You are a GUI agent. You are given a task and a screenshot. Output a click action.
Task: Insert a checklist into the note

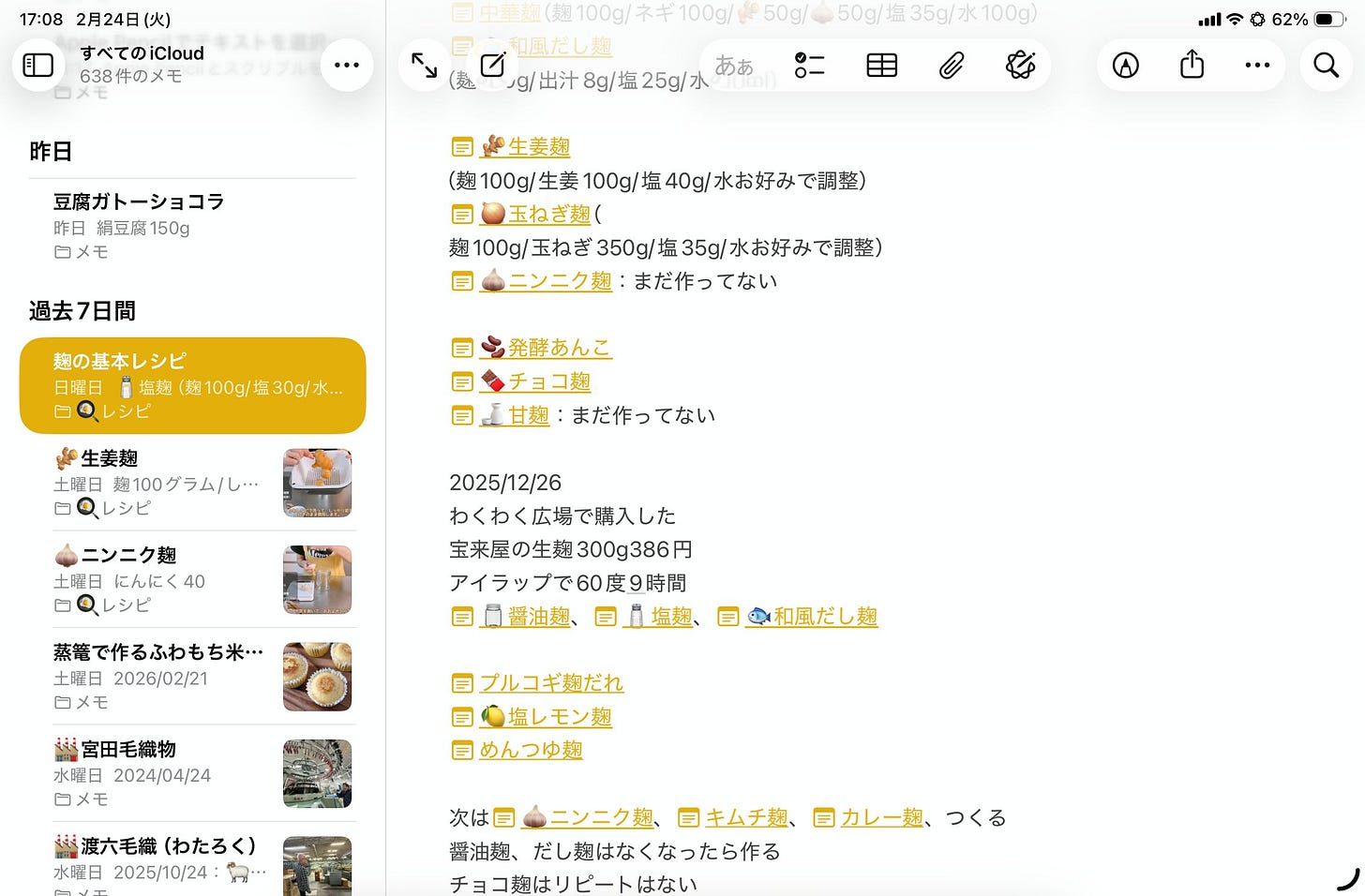(809, 65)
